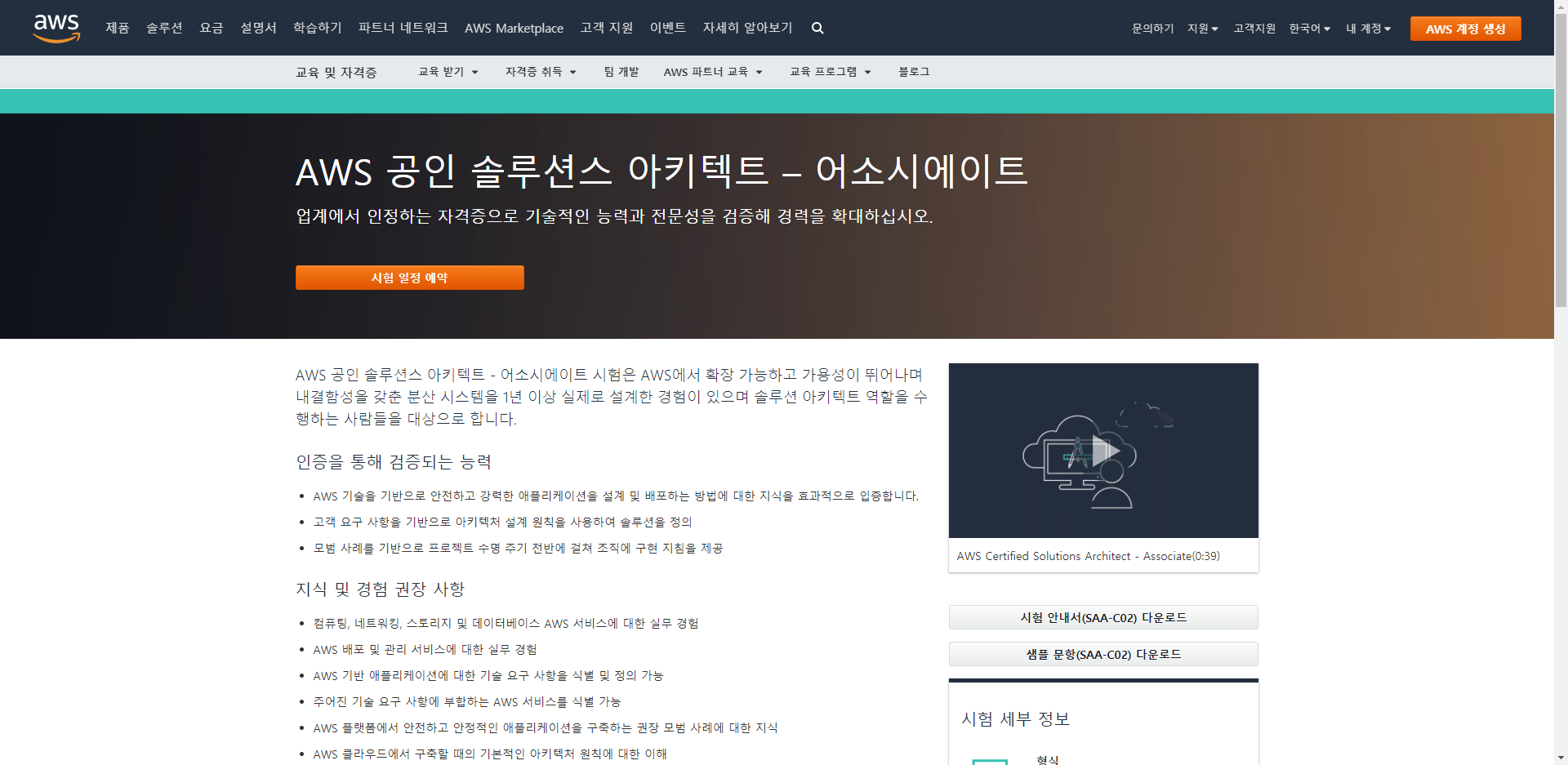Play the Solutions Architect video
The image size is (1568, 765).
(x=1104, y=451)
